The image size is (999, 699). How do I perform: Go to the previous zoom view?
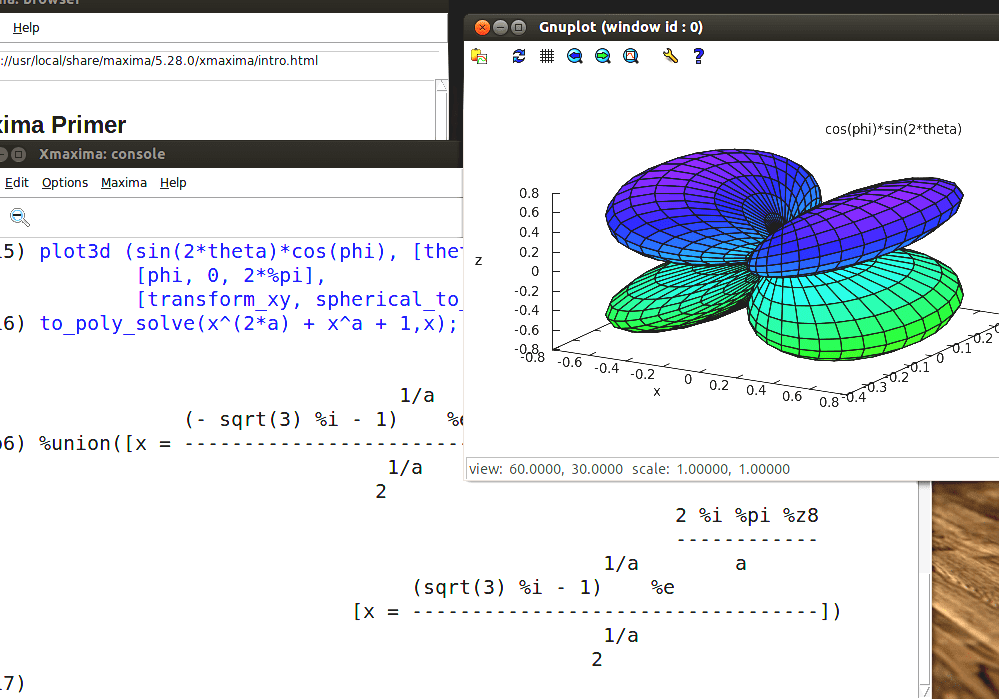tap(572, 56)
